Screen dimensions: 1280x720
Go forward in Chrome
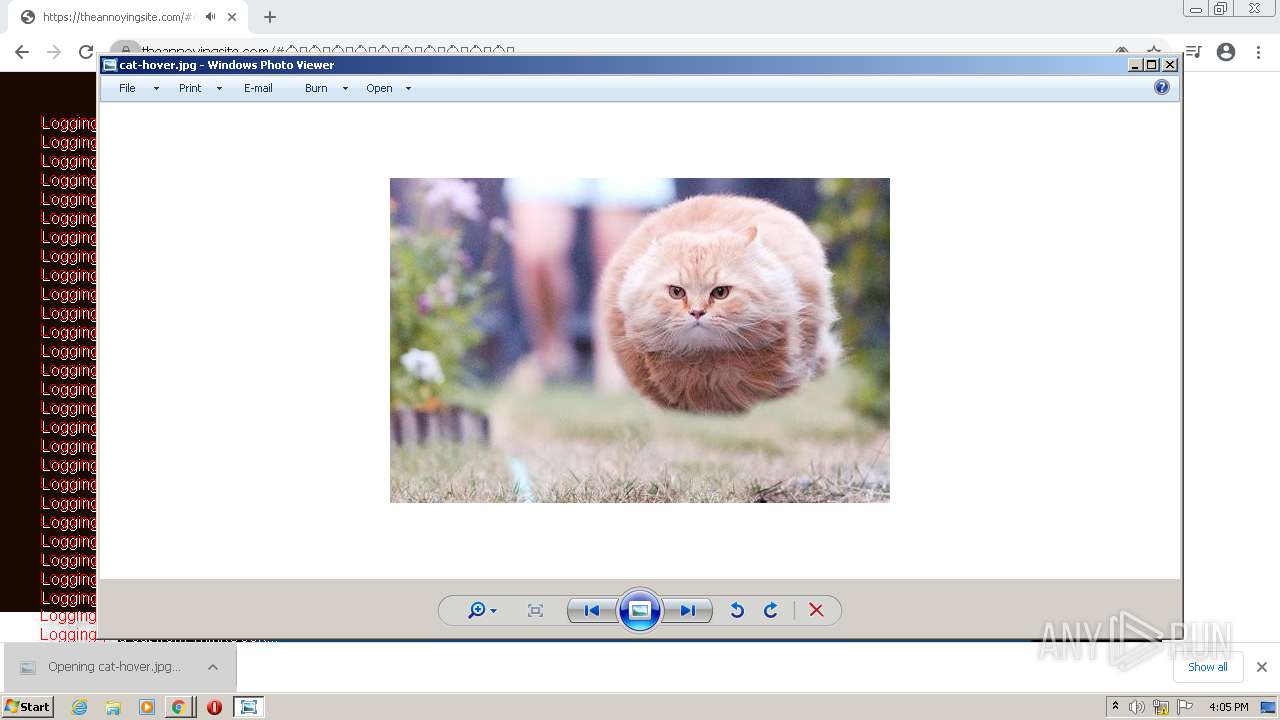[x=54, y=52]
